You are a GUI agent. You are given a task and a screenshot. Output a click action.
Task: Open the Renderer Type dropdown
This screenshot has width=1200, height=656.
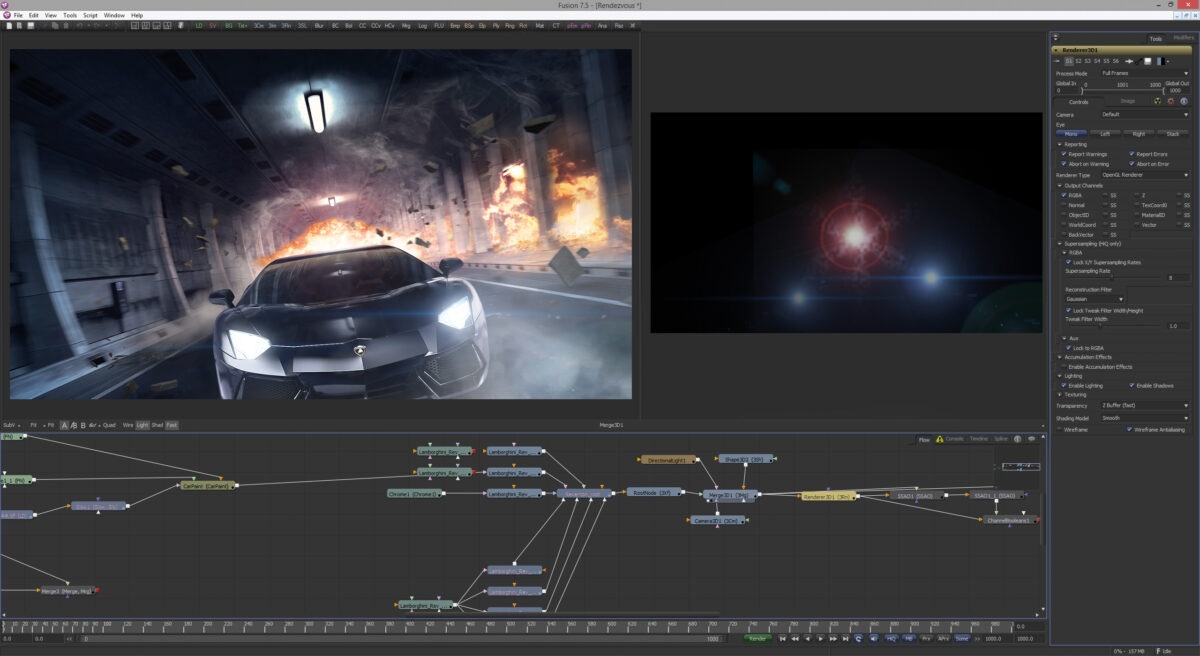pyautogui.click(x=1144, y=175)
